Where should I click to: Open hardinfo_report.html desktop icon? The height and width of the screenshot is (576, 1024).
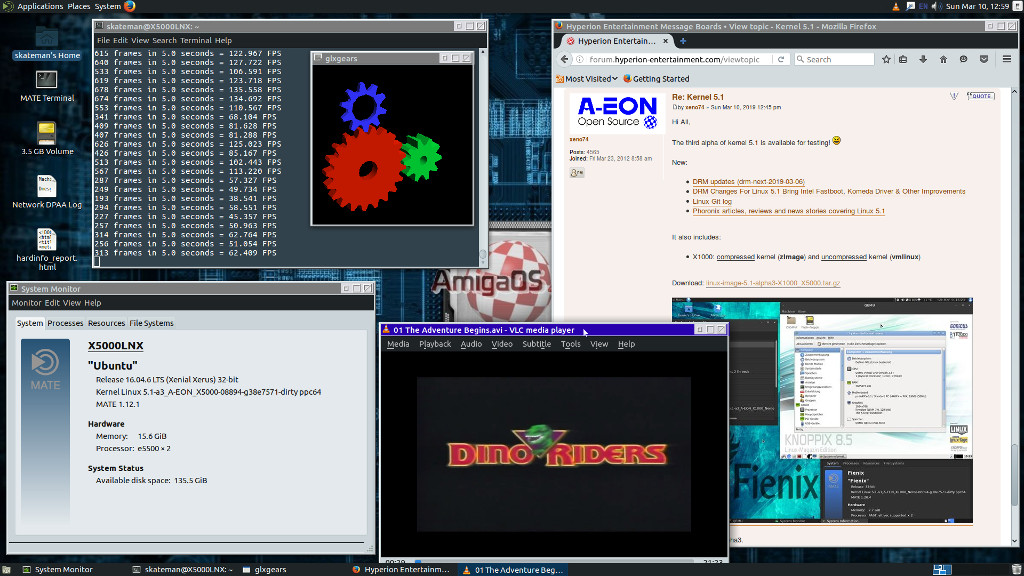[46, 249]
